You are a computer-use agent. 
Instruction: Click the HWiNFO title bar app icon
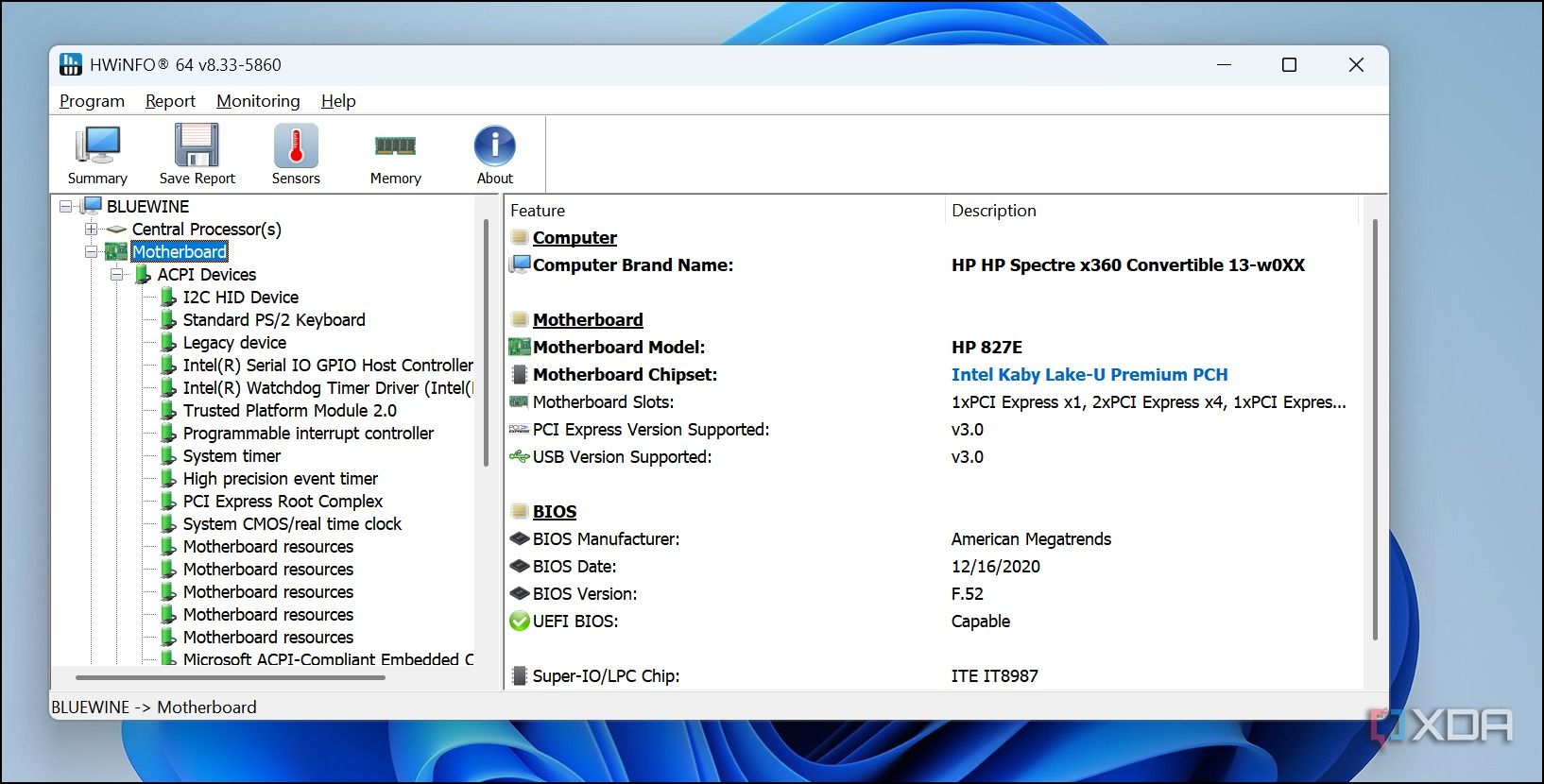coord(71,65)
